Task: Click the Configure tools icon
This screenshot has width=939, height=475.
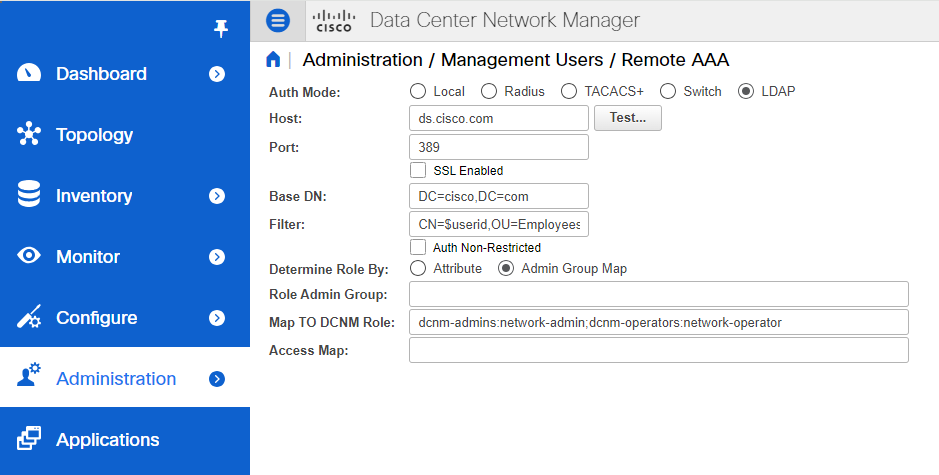Action: (x=29, y=318)
